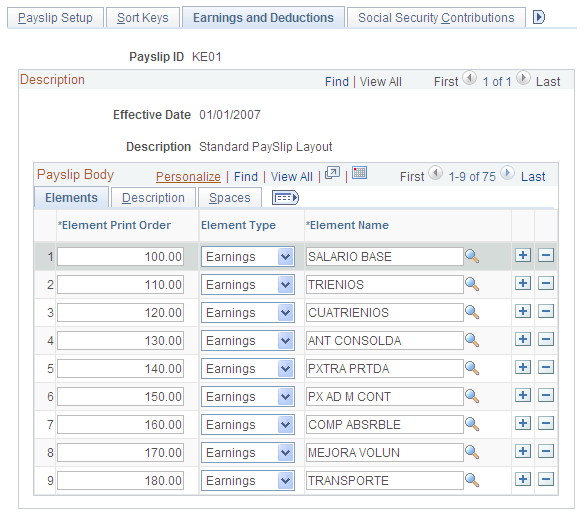Sort by Element Type column header
Image resolution: width=584 pixels, height=517 pixels.
[238, 225]
